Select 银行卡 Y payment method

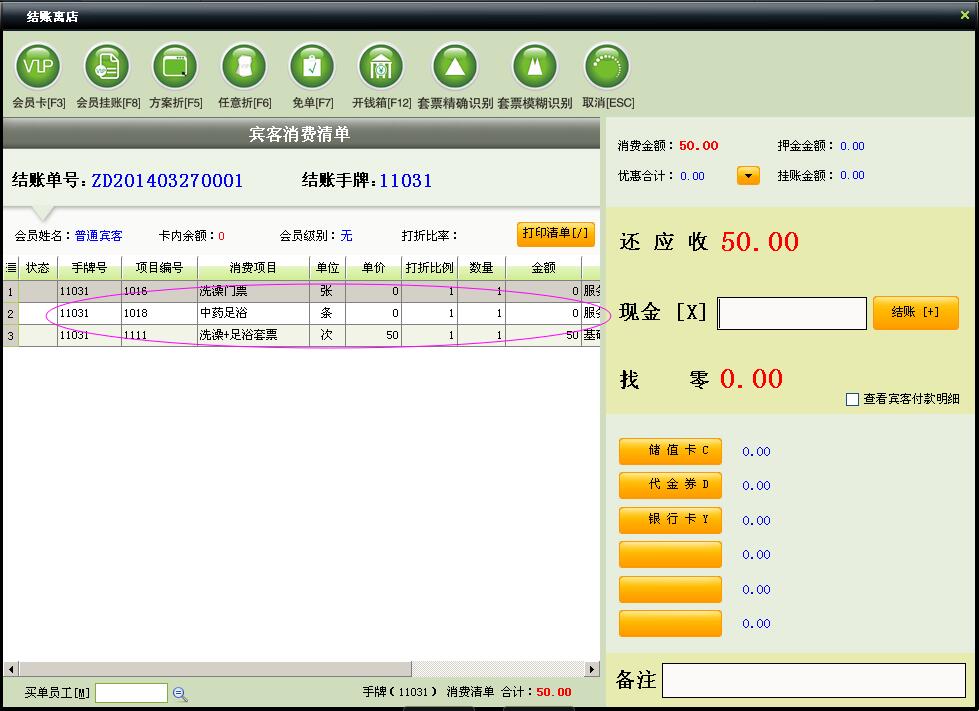pyautogui.click(x=670, y=520)
